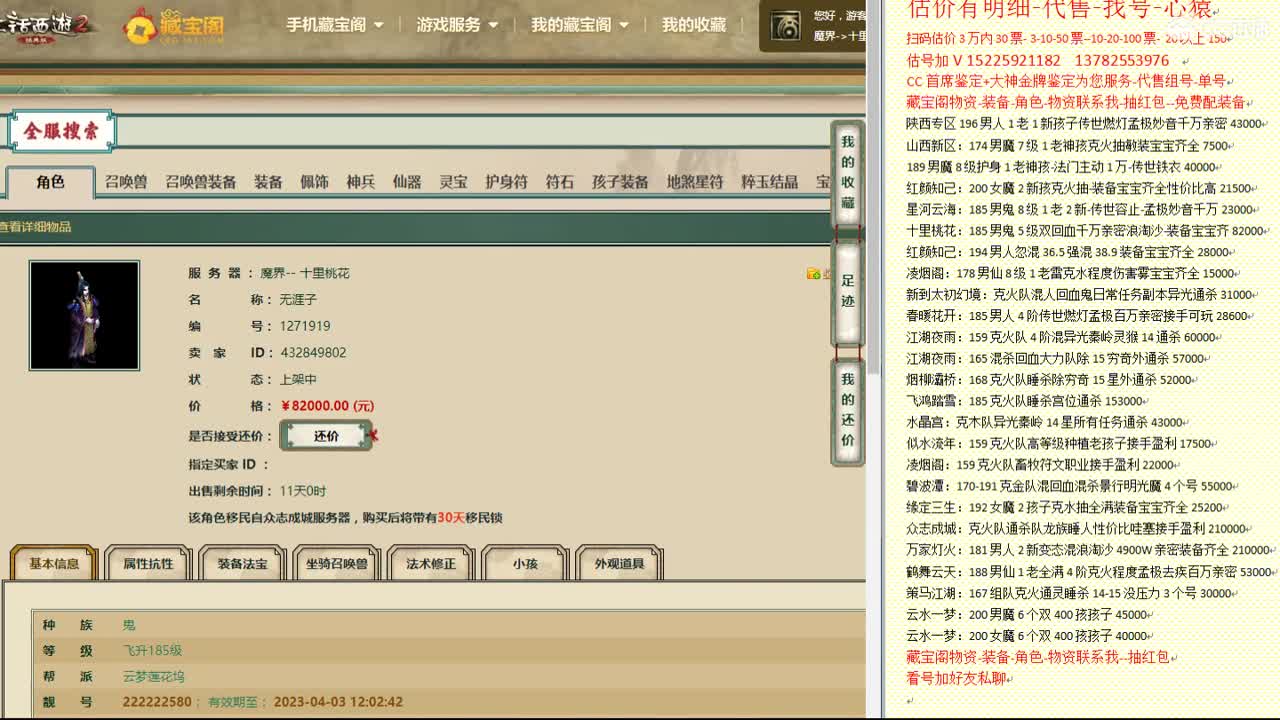Click the game logo at top left

point(48,25)
